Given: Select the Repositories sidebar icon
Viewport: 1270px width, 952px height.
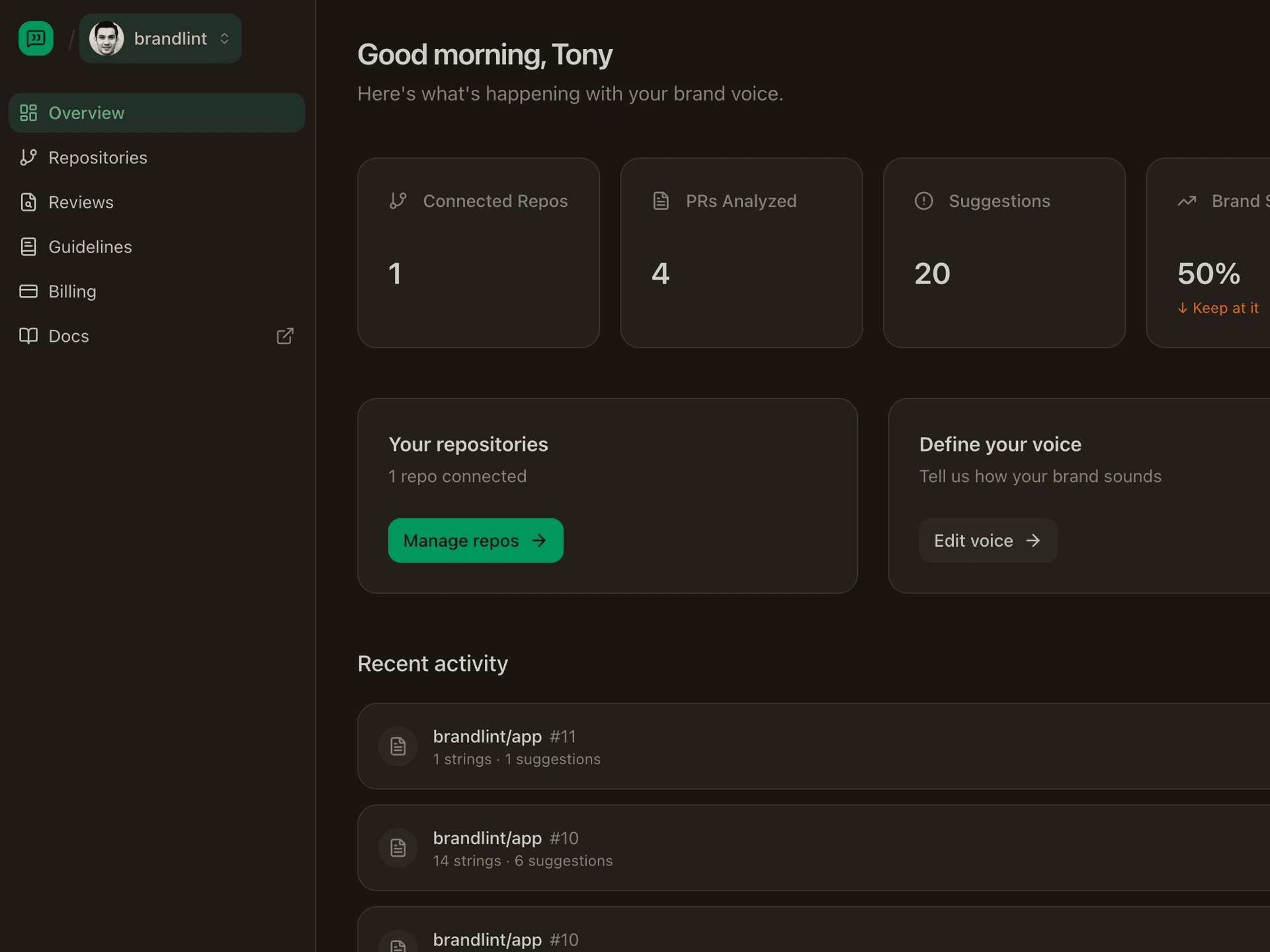Looking at the screenshot, I should tap(28, 157).
